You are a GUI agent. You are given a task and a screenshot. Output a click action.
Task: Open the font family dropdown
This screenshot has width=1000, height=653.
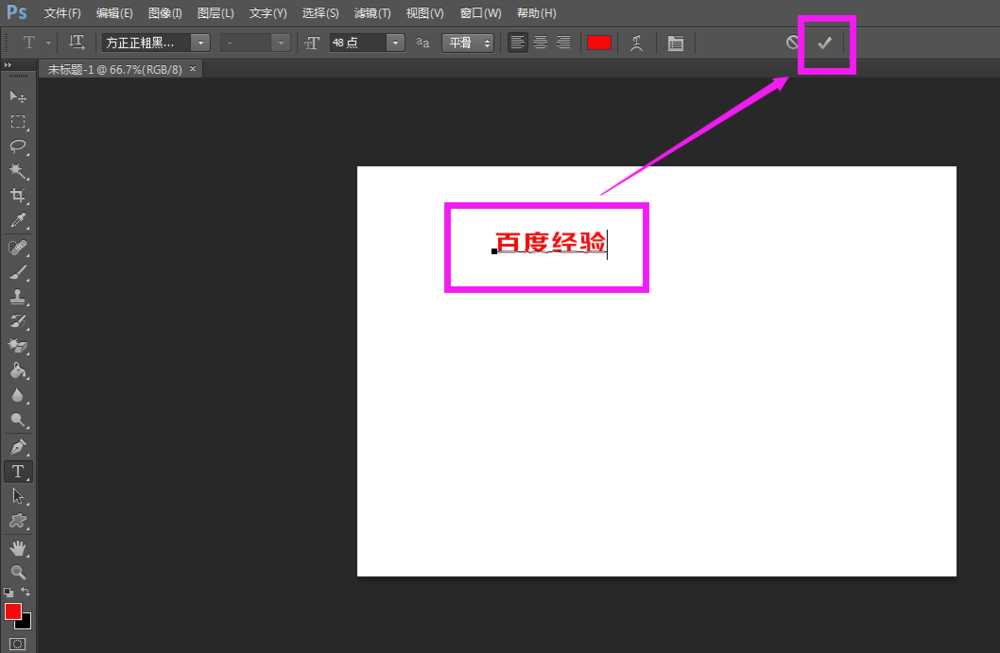click(199, 42)
